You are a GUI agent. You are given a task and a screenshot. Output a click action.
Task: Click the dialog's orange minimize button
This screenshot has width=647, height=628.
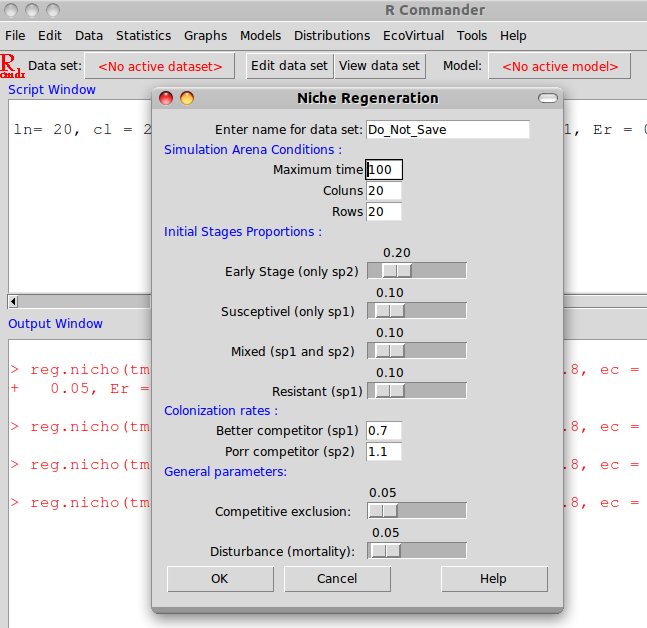[186, 98]
